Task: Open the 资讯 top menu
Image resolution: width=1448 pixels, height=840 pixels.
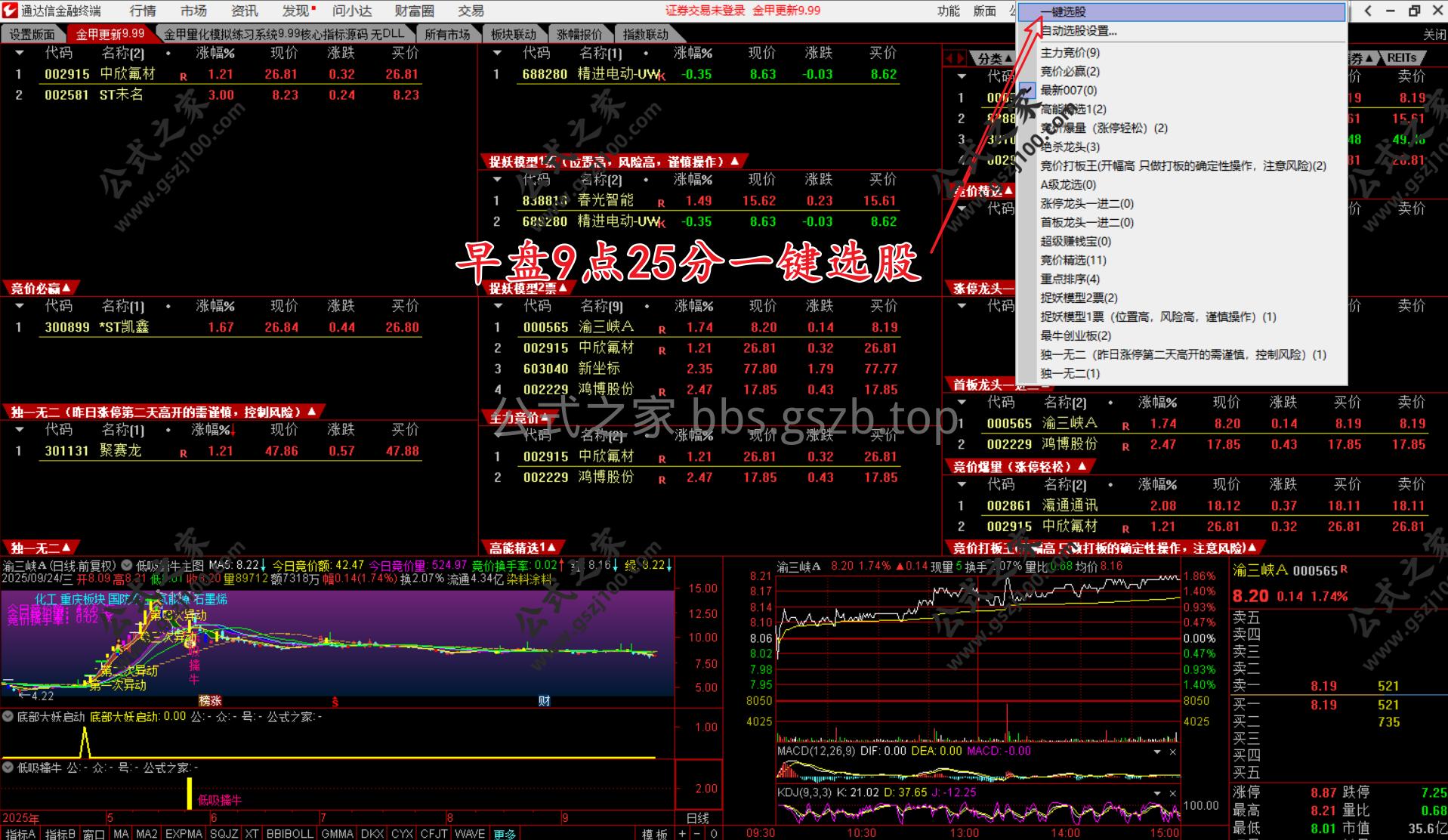Action: coord(244,11)
